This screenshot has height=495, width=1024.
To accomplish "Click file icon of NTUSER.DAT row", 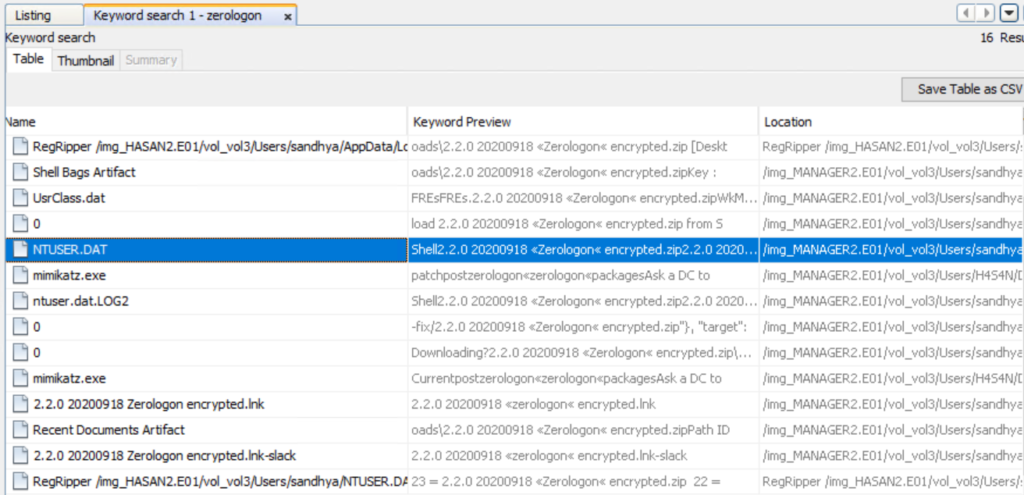I will tap(21, 249).
